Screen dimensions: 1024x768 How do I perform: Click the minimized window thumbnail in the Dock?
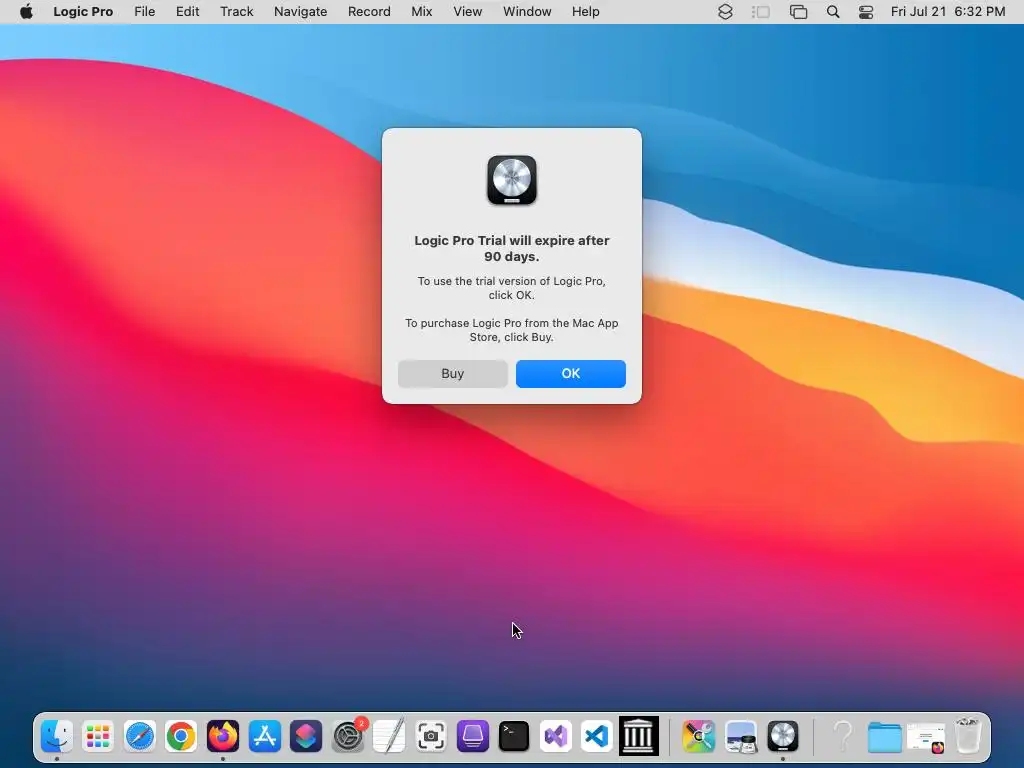(x=926, y=737)
